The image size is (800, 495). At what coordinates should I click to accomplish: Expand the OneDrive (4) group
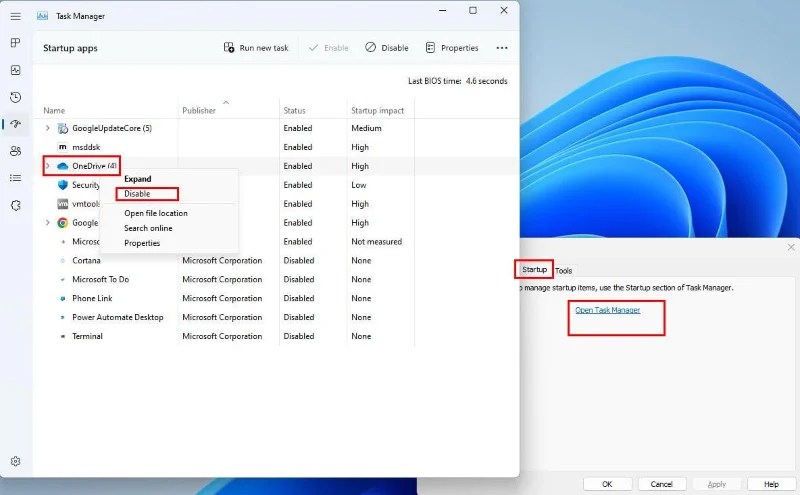pos(47,166)
